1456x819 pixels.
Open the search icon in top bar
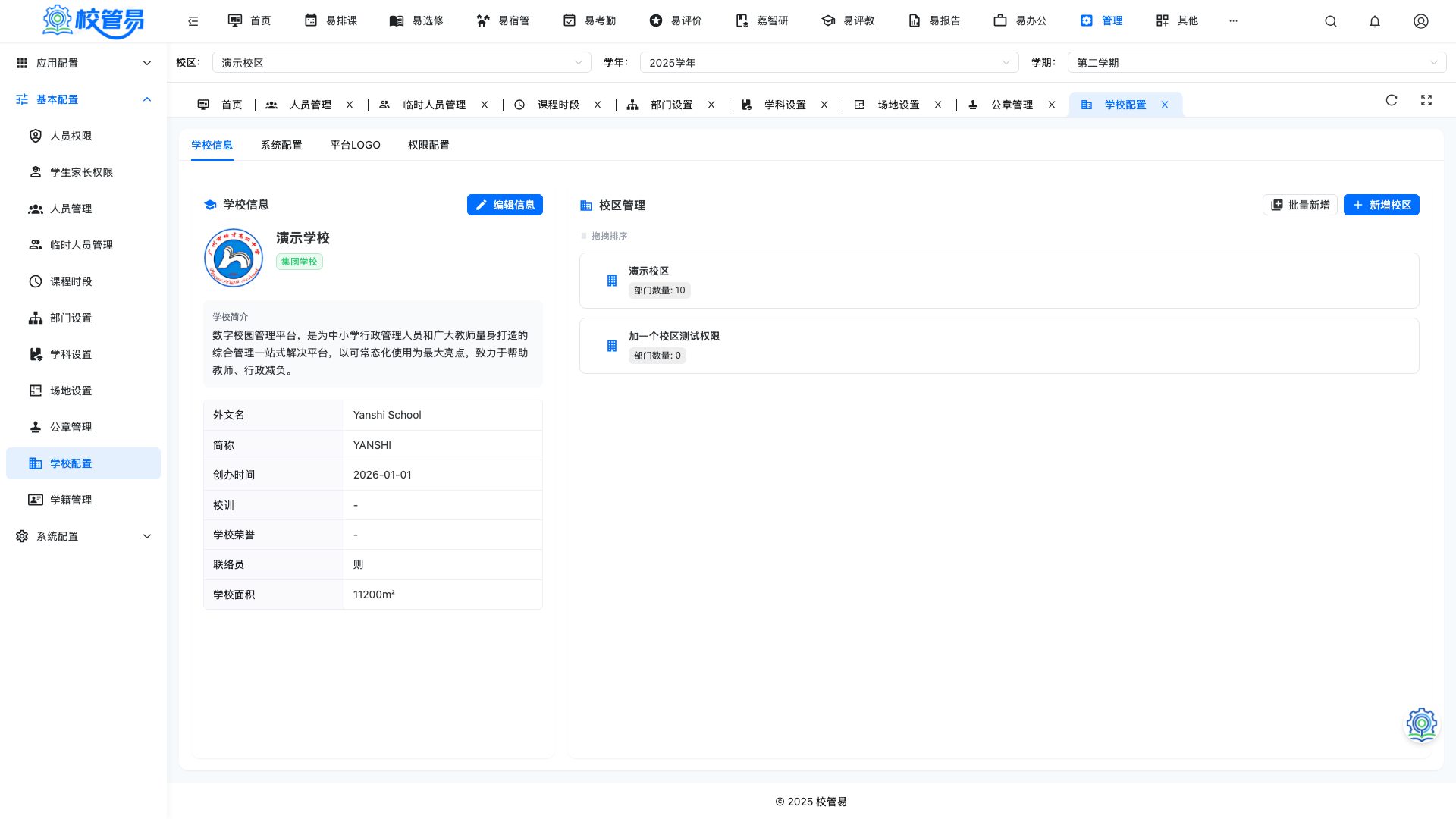[1330, 21]
